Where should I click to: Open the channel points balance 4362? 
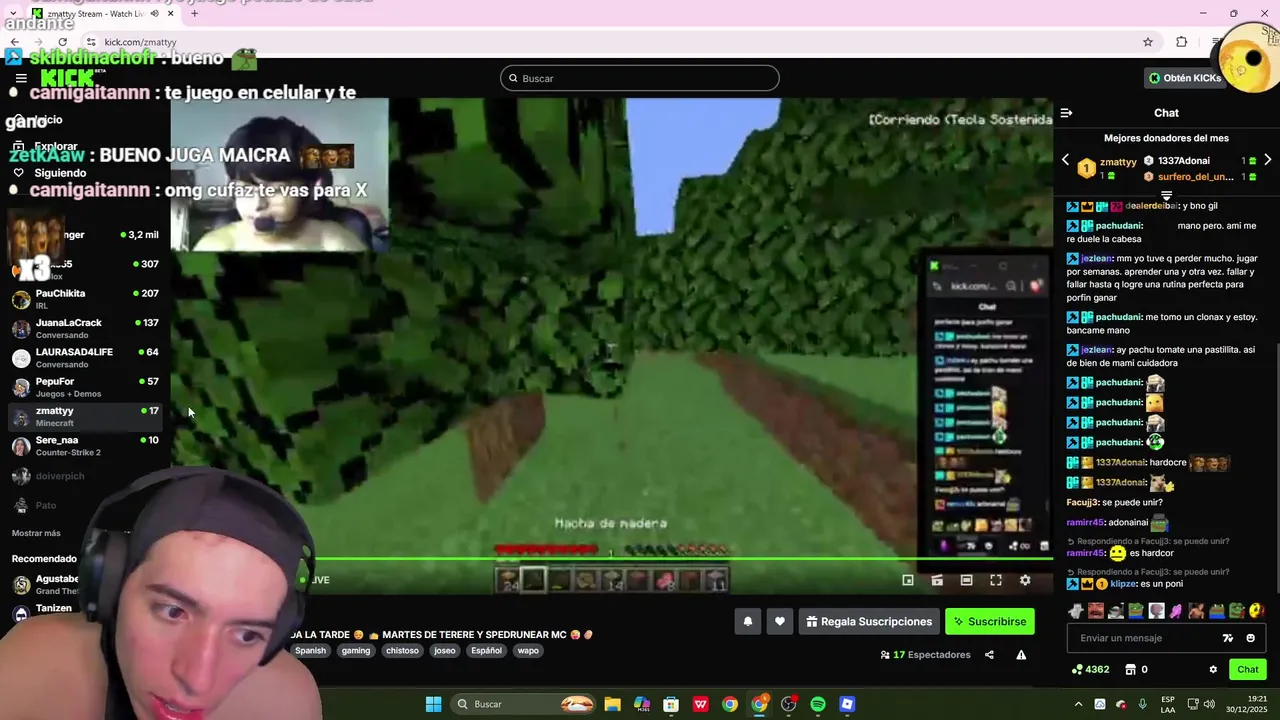point(1090,670)
